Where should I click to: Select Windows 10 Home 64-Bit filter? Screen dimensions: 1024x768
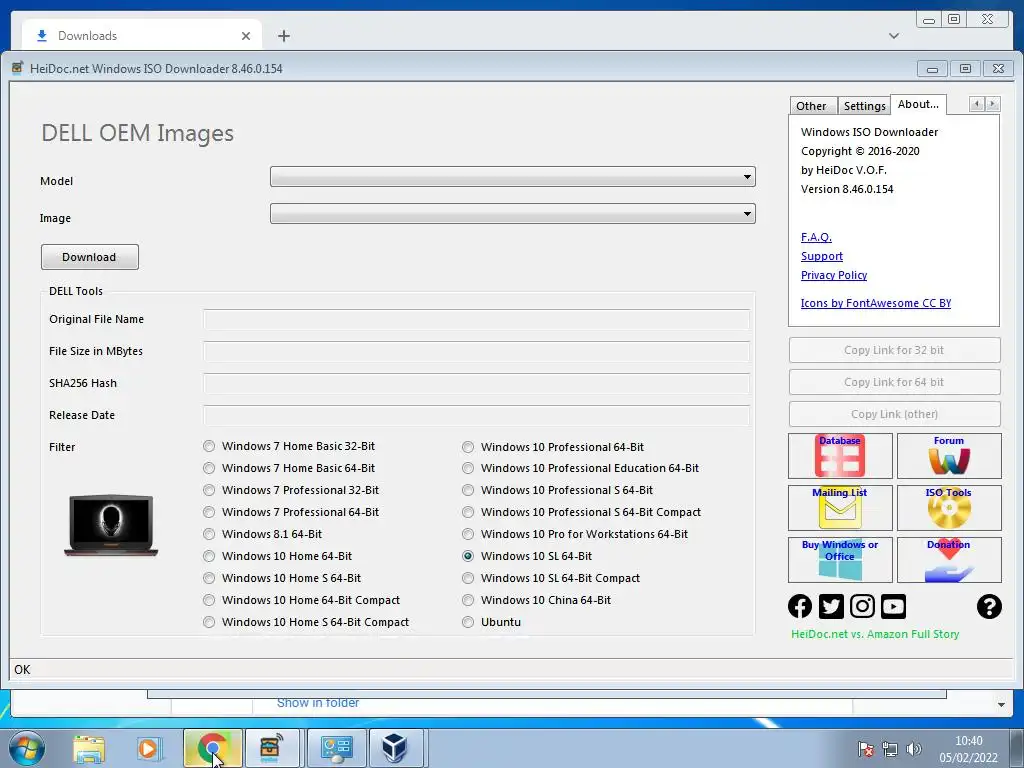(x=209, y=556)
